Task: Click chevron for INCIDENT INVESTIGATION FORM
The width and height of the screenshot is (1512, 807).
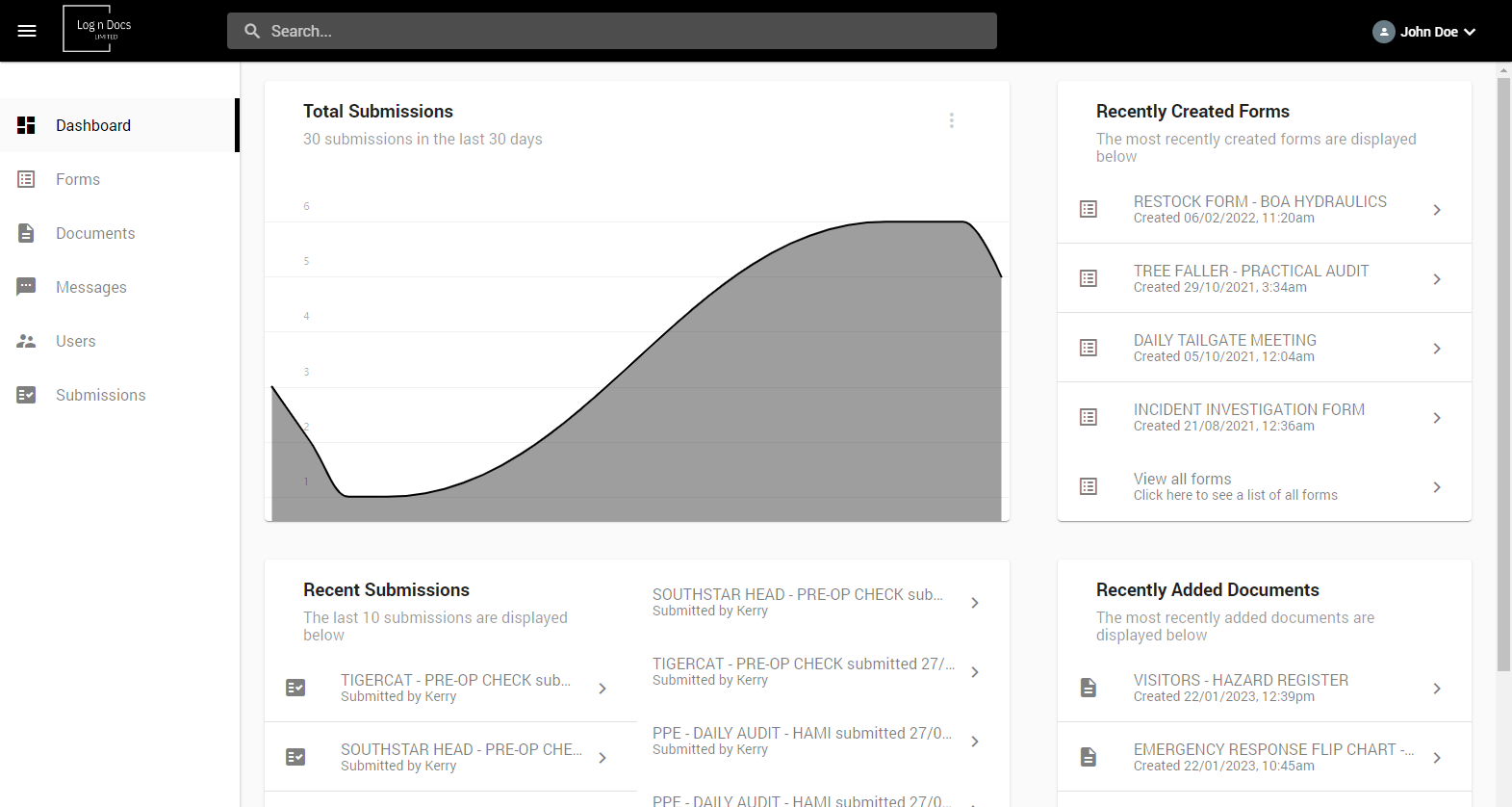Action: (x=1437, y=418)
